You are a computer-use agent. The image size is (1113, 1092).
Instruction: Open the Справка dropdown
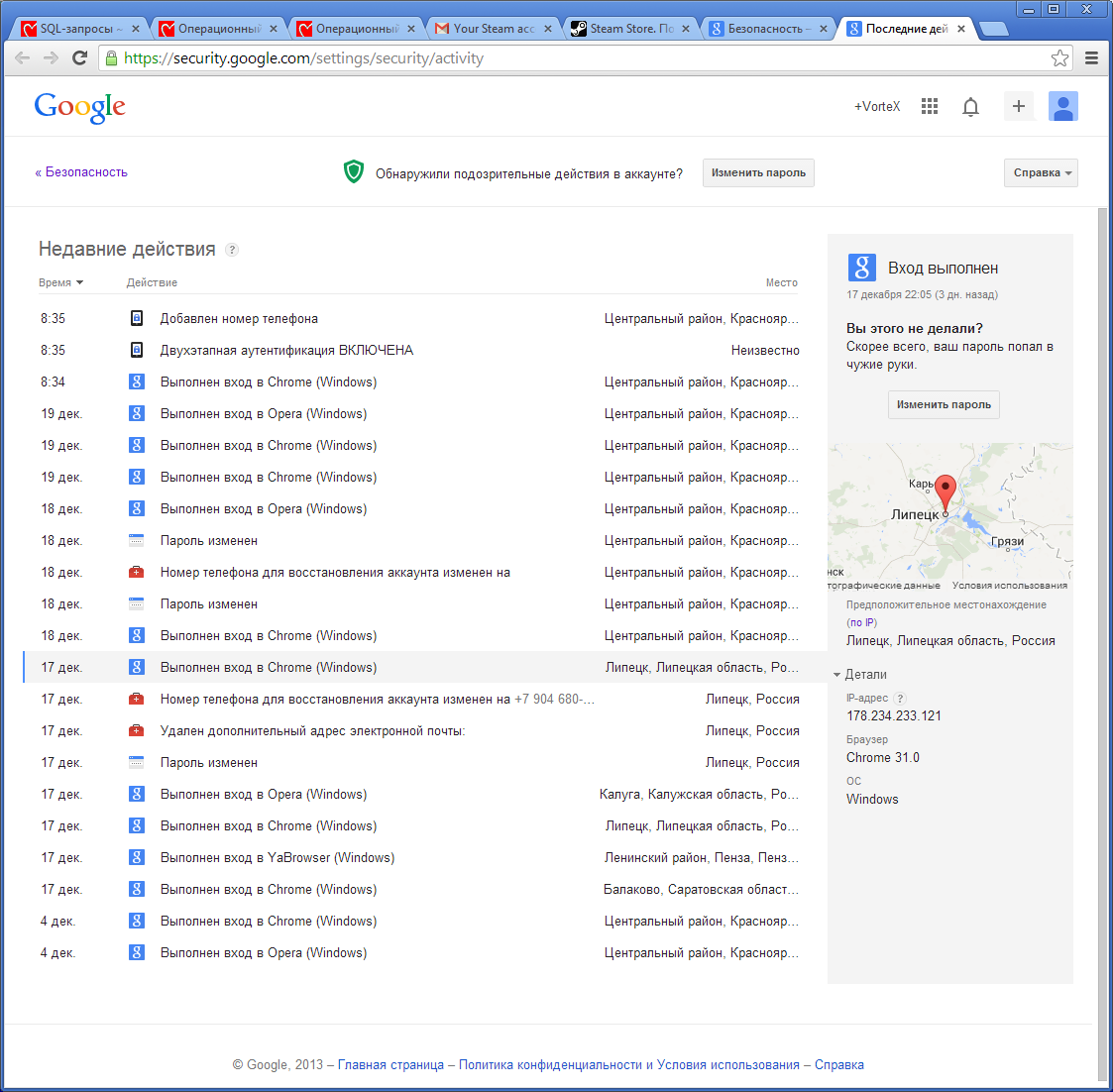[1041, 173]
